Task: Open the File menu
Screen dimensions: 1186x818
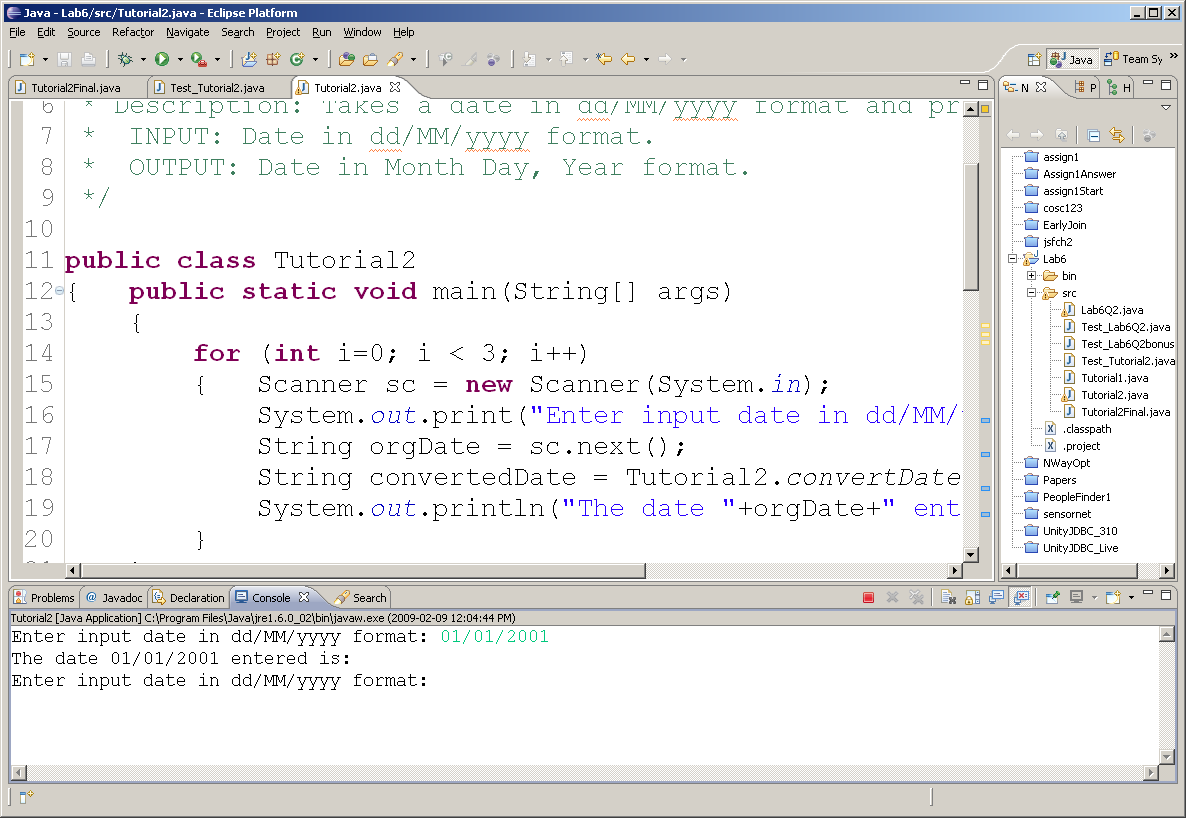Action: 17,32
